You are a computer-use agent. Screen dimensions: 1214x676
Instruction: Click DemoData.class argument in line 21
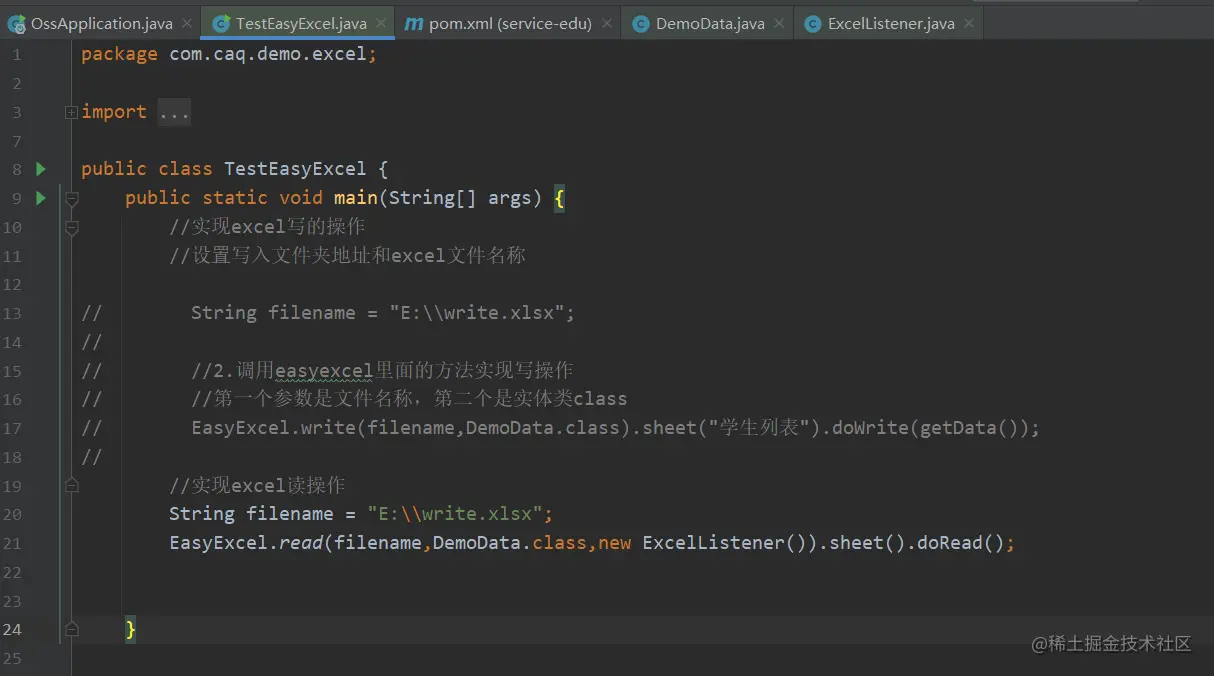(x=510, y=543)
